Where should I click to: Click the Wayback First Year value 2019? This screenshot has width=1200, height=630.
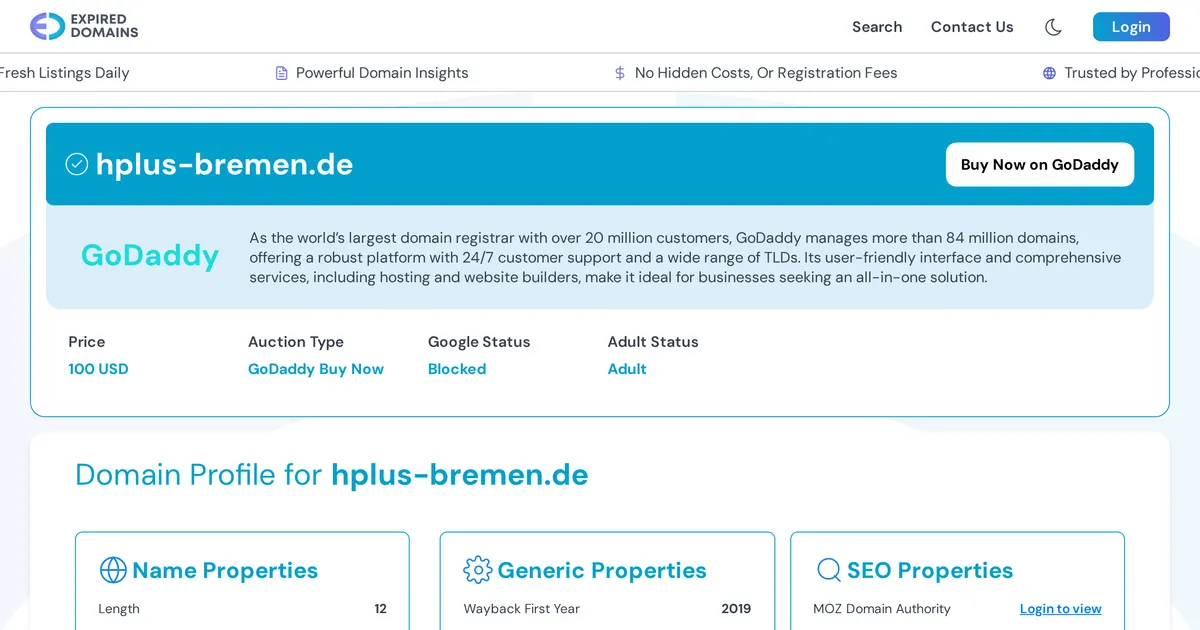[736, 609]
